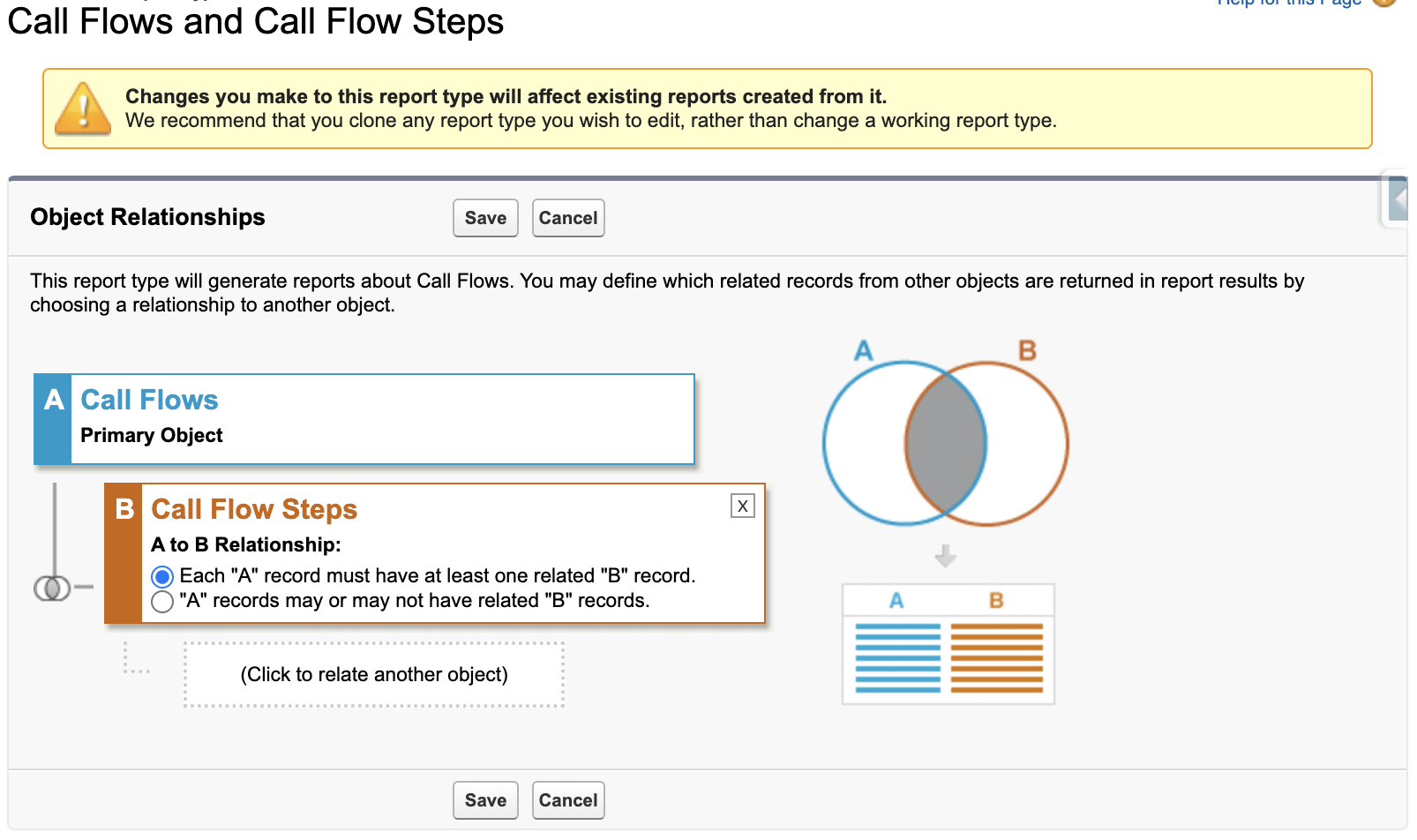Click the Call Flow Steps object title

(x=254, y=509)
